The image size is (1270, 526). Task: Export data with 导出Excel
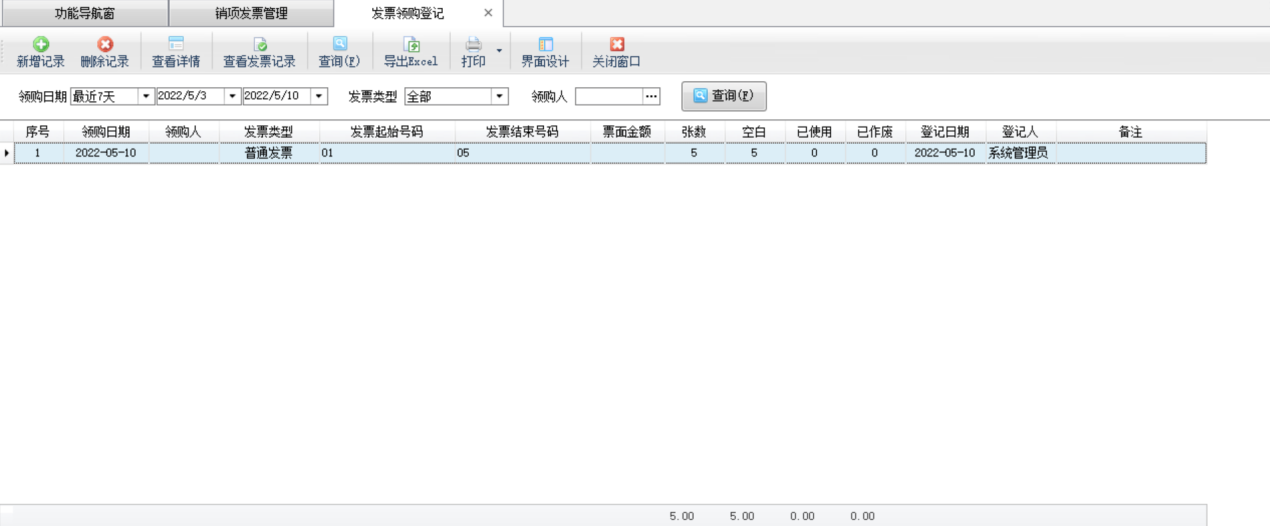pos(411,45)
